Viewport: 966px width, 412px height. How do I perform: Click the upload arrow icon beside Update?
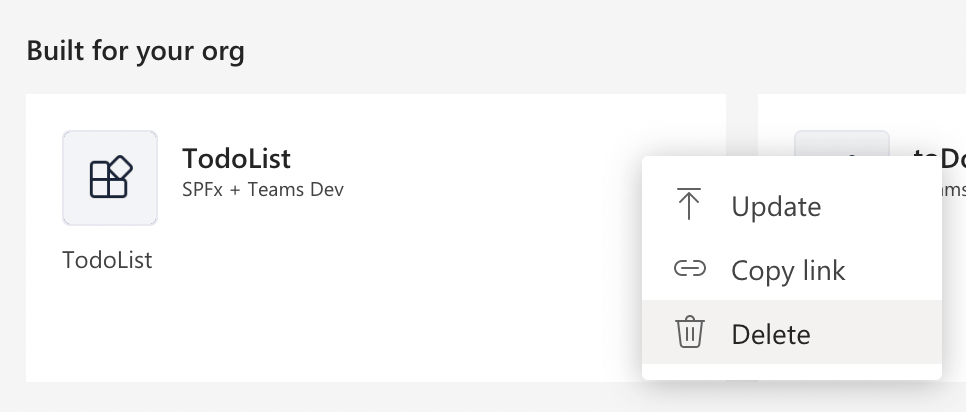click(689, 205)
